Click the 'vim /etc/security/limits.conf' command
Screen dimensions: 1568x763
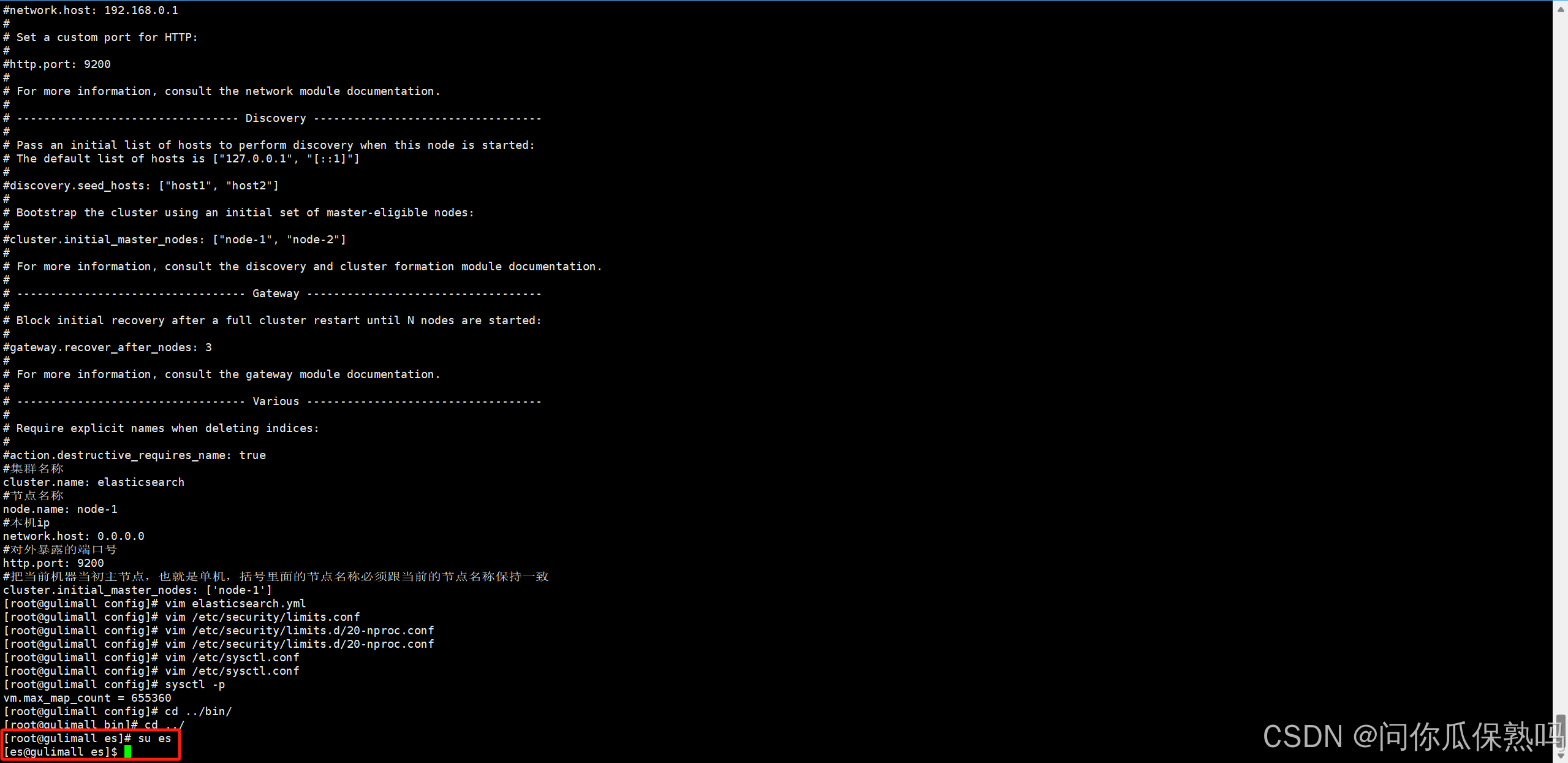262,617
